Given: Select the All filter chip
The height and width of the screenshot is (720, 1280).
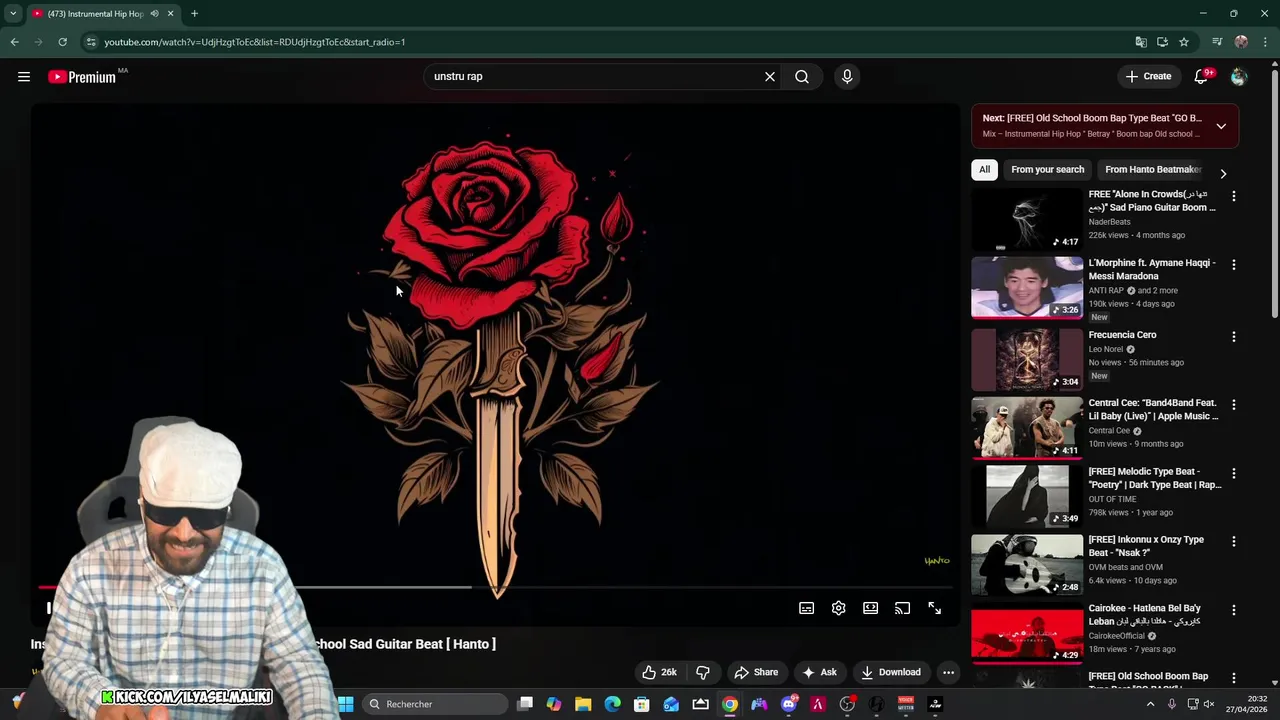Looking at the screenshot, I should point(985,170).
